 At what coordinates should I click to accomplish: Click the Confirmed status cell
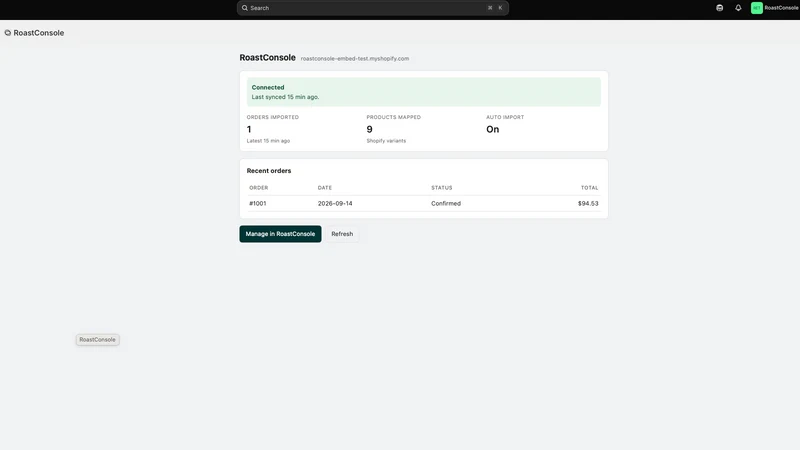(x=446, y=203)
